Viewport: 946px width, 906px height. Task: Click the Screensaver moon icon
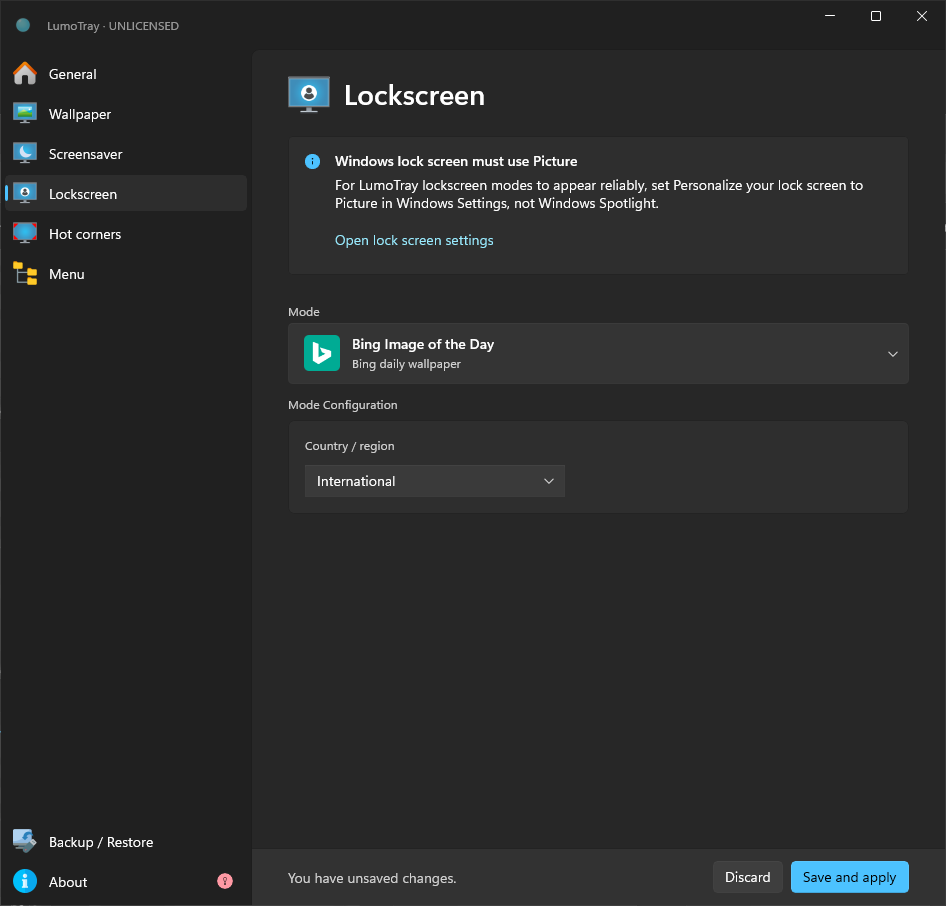25,154
